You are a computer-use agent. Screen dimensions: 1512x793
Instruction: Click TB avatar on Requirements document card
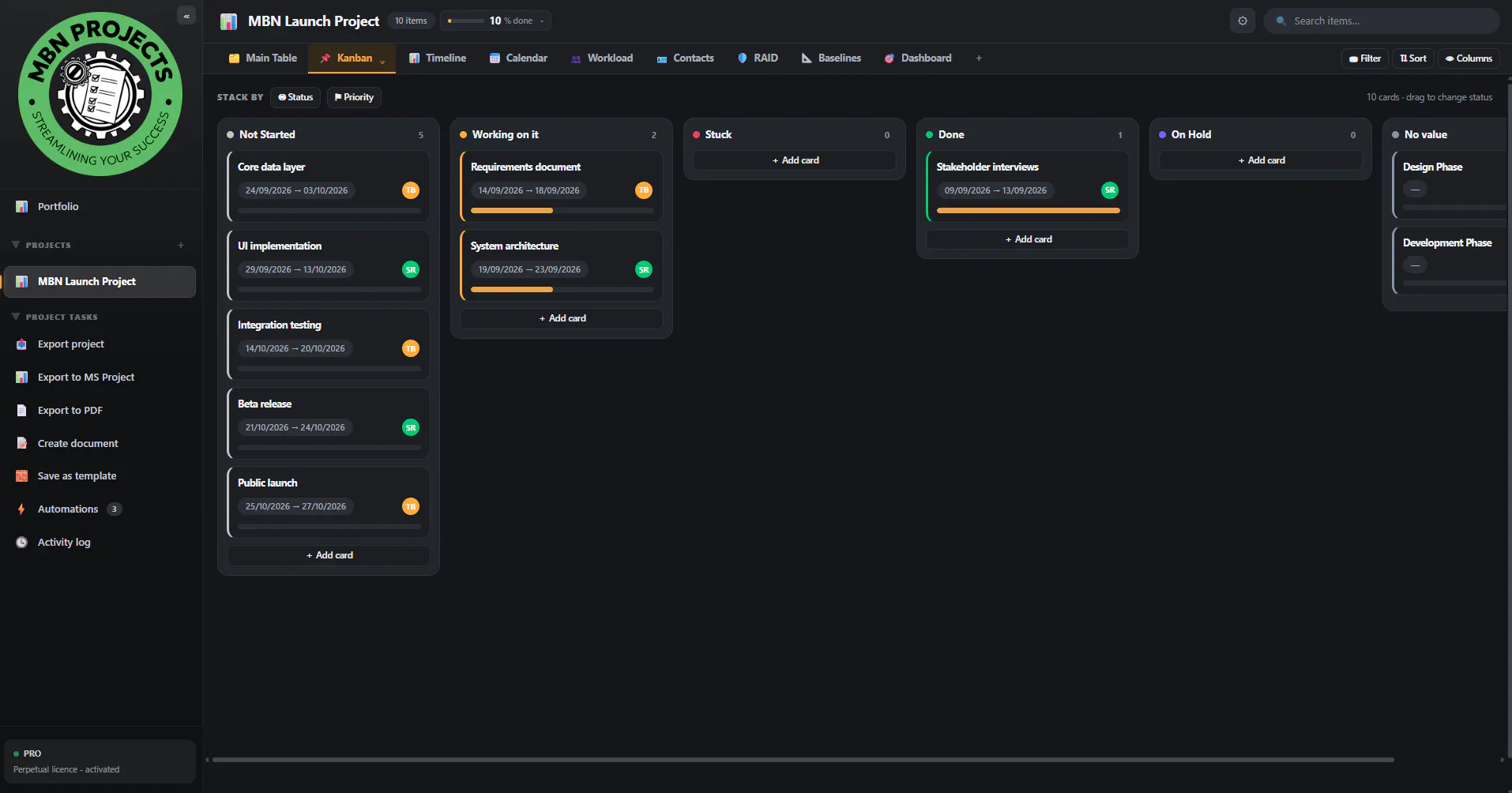pos(644,190)
